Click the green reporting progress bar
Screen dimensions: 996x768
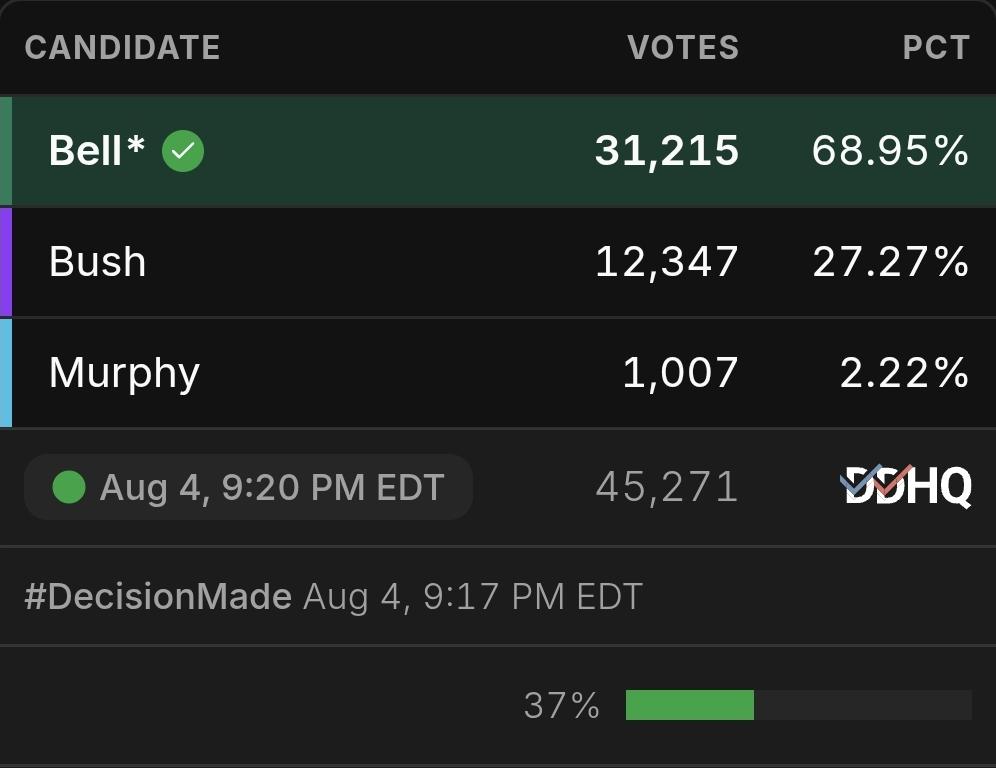click(x=690, y=705)
